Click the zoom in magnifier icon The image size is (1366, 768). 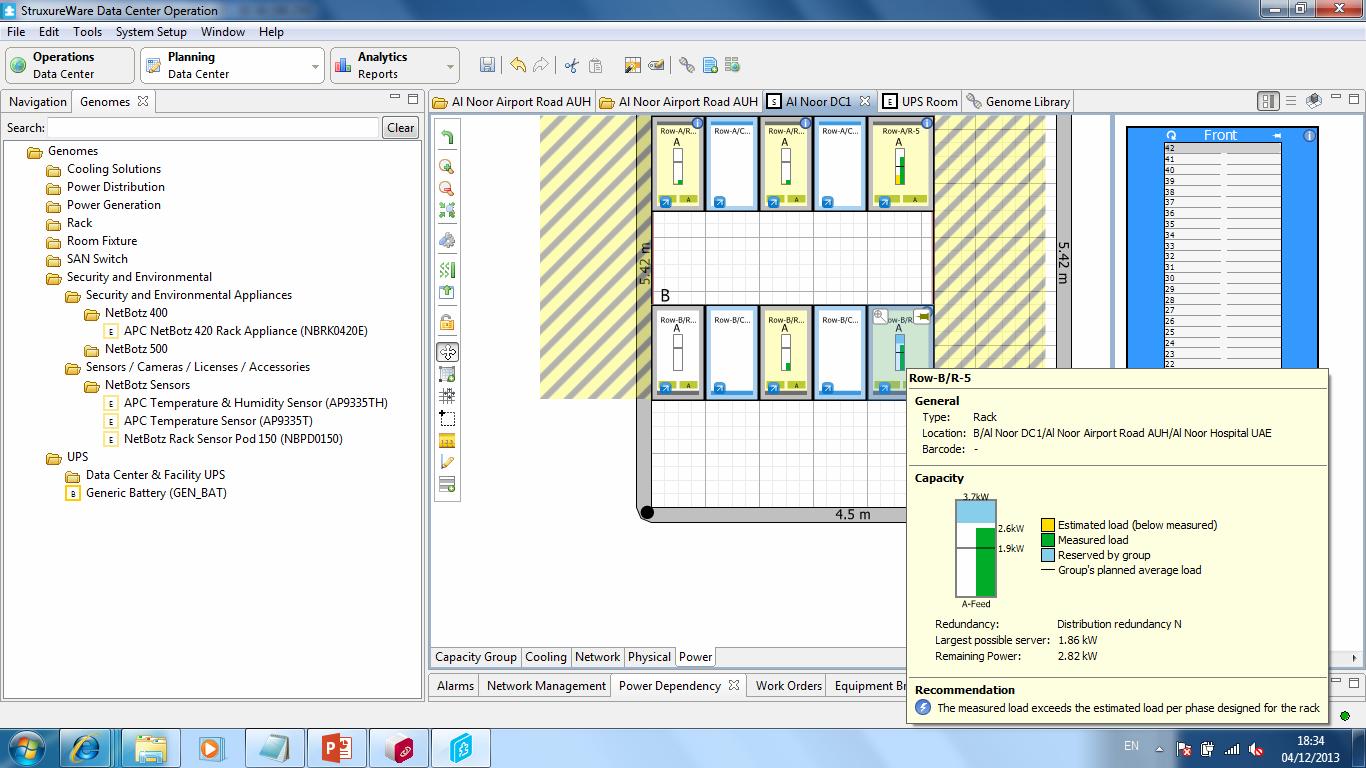tap(447, 166)
